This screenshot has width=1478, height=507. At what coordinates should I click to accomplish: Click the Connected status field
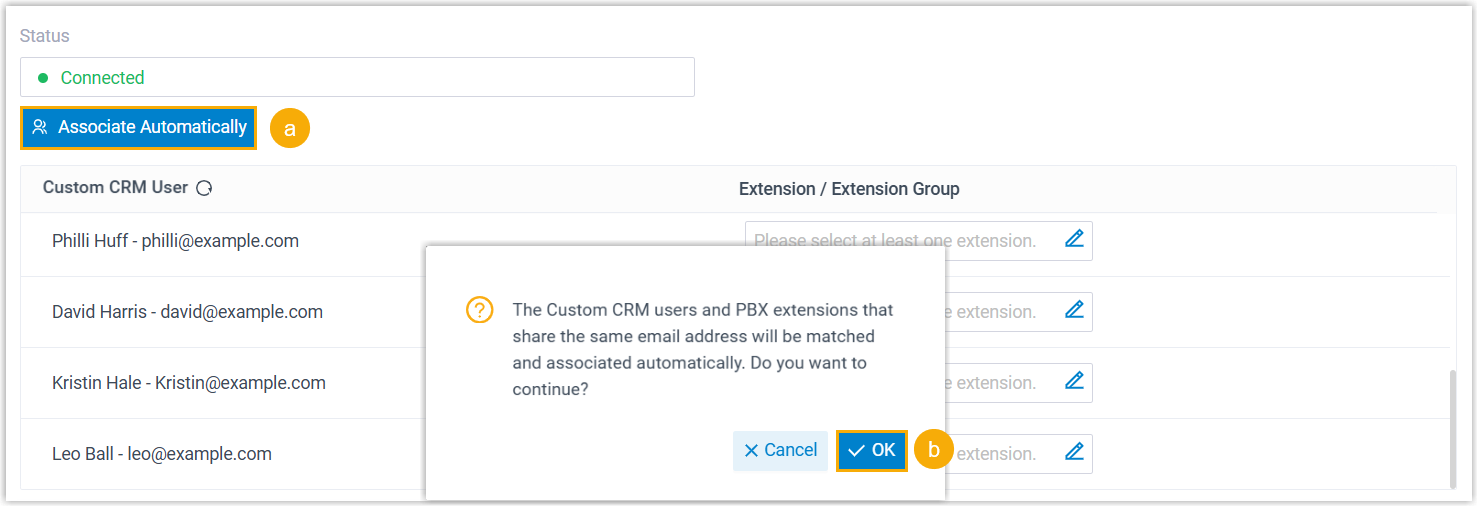(x=357, y=77)
